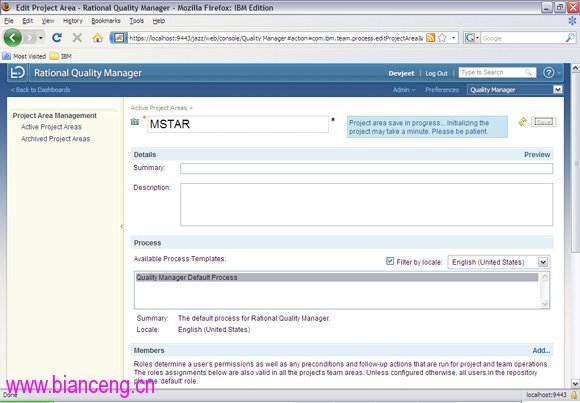Open the Most Visited bookmarks folder
Image resolution: width=580 pixels, height=403 pixels.
[x=24, y=56]
